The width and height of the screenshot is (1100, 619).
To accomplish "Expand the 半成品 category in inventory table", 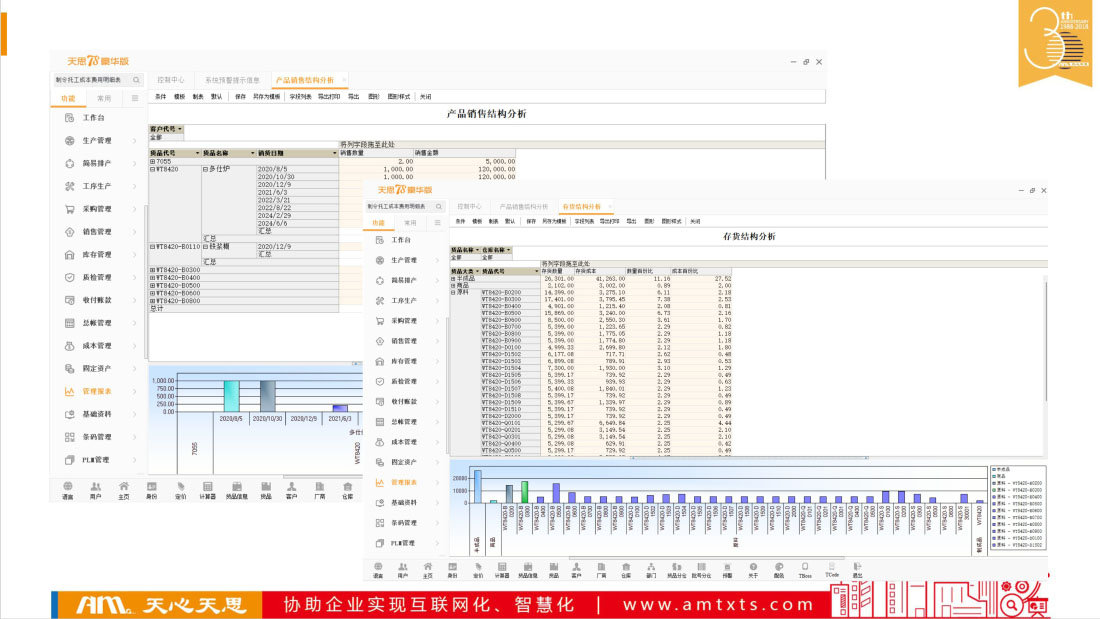I will (x=453, y=278).
